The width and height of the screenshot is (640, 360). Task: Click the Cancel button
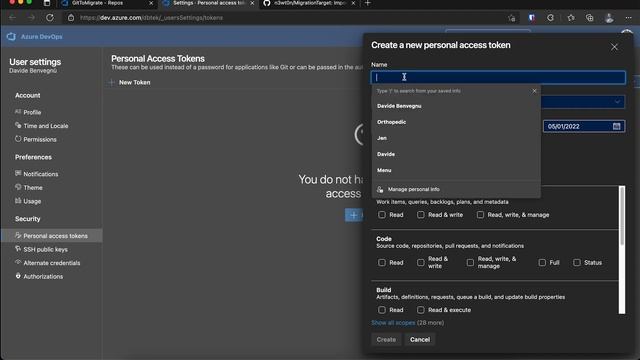click(420, 340)
